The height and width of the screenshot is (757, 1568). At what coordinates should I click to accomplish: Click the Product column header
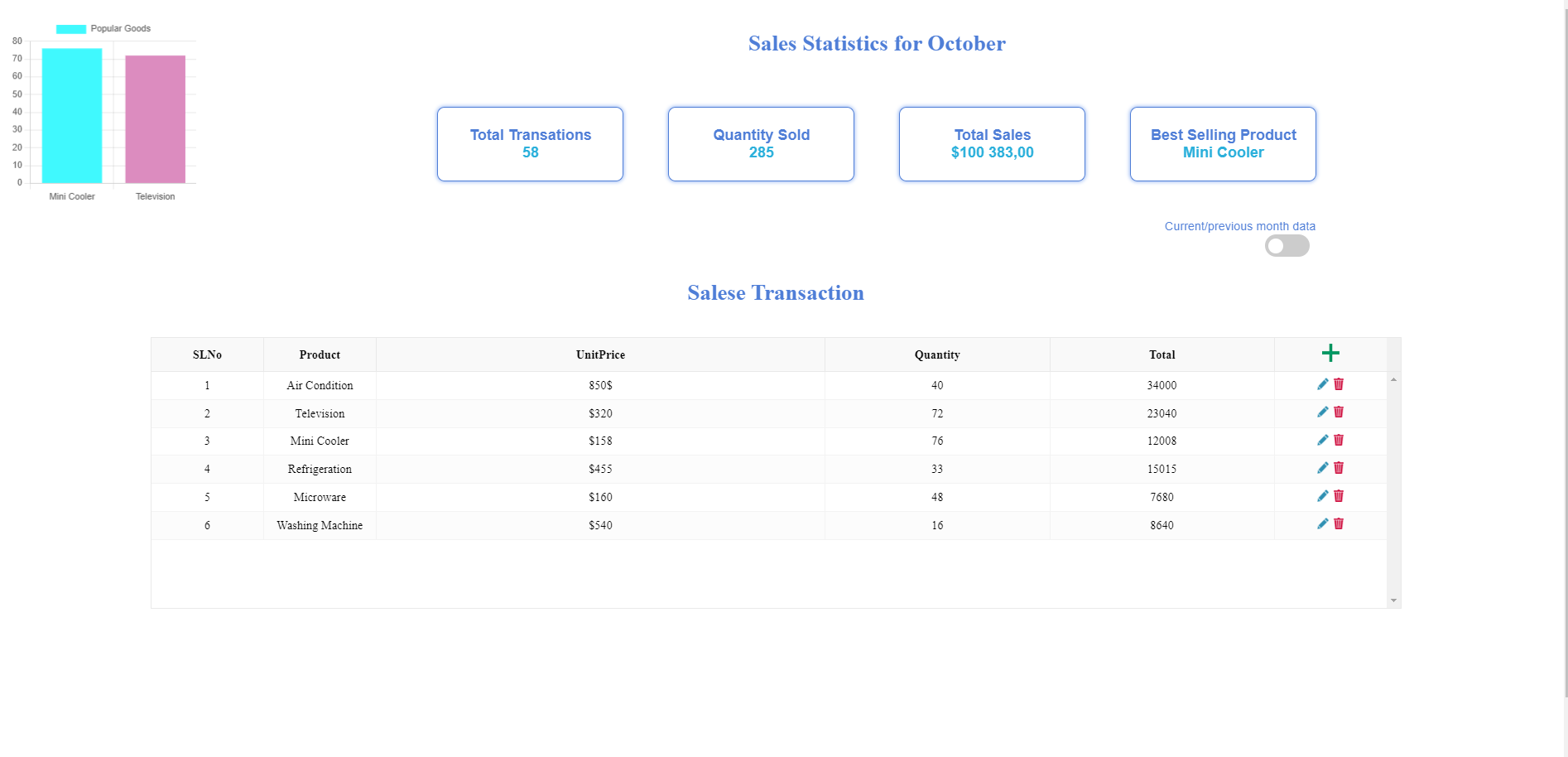coord(319,354)
